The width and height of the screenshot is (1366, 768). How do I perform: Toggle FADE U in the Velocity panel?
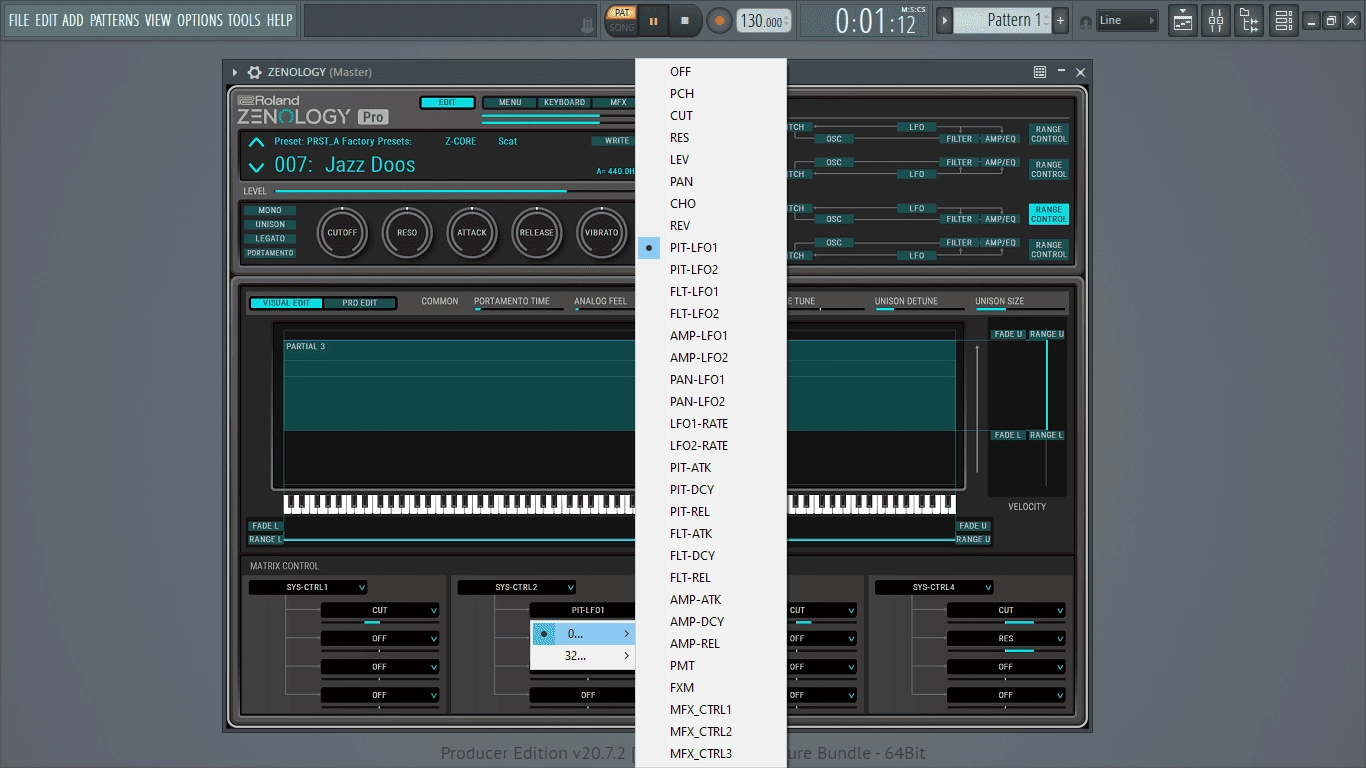[x=1008, y=334]
